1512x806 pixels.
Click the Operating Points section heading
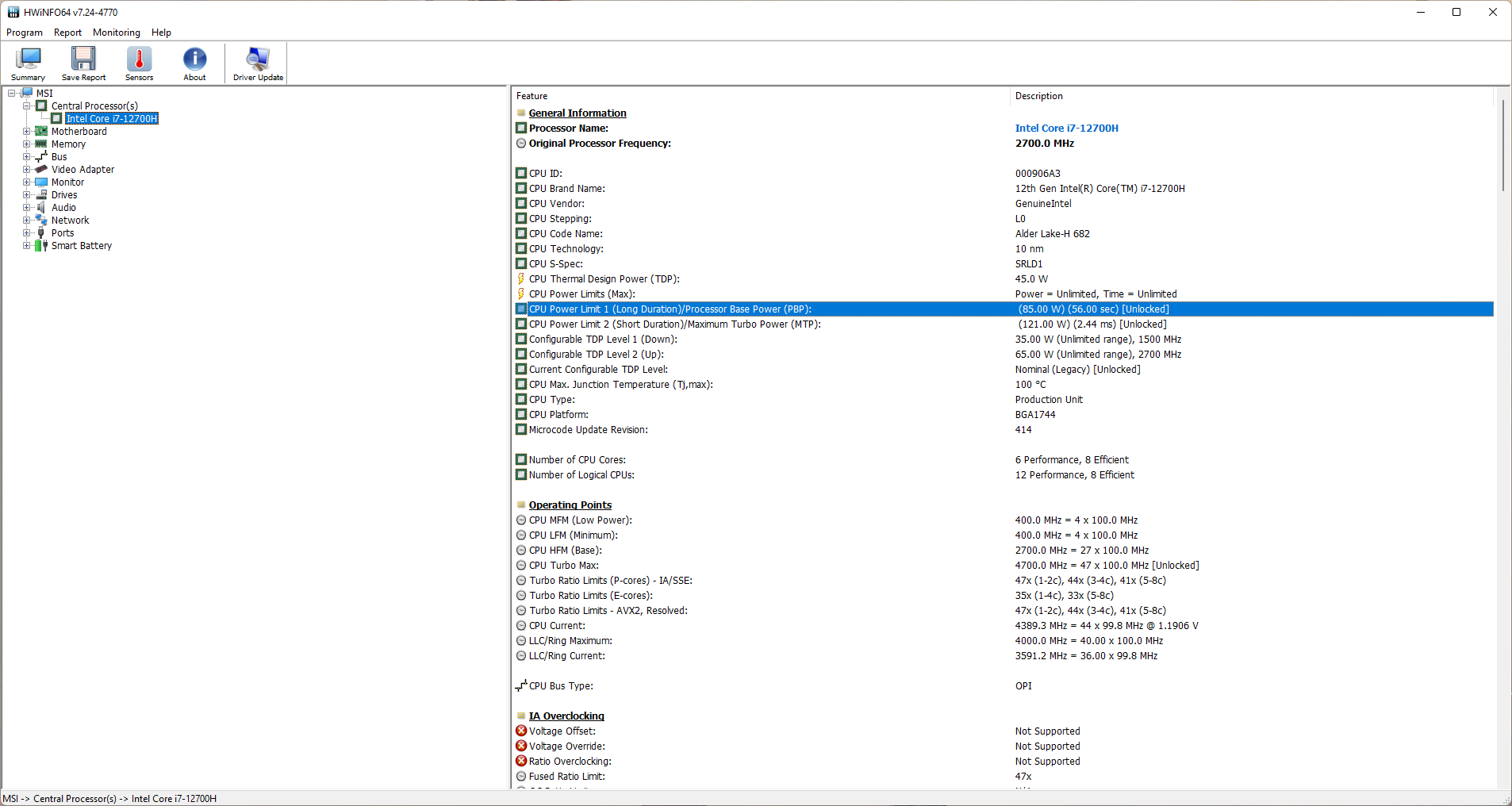(x=570, y=505)
